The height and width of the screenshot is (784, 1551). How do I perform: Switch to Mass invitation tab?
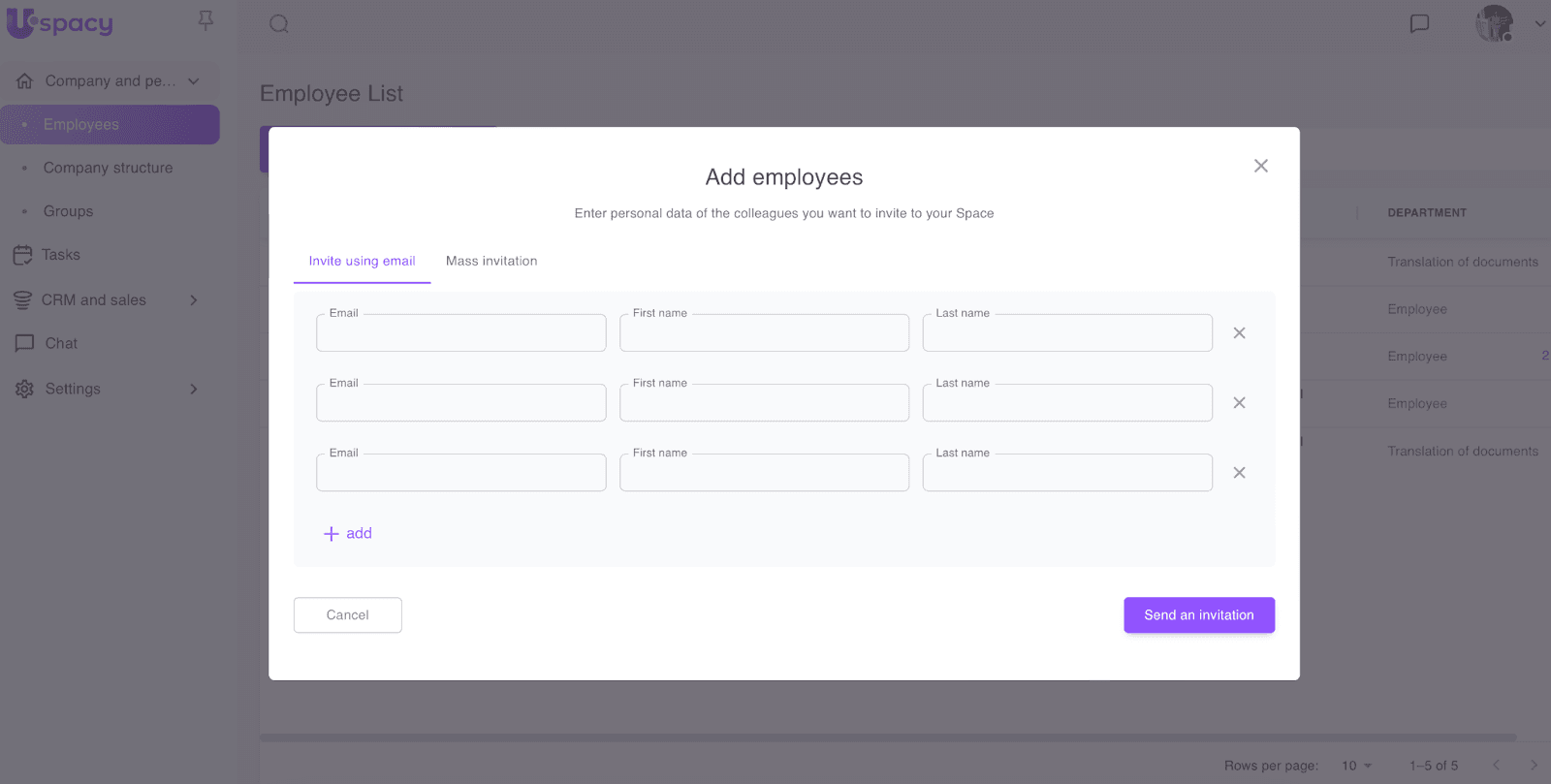click(491, 262)
